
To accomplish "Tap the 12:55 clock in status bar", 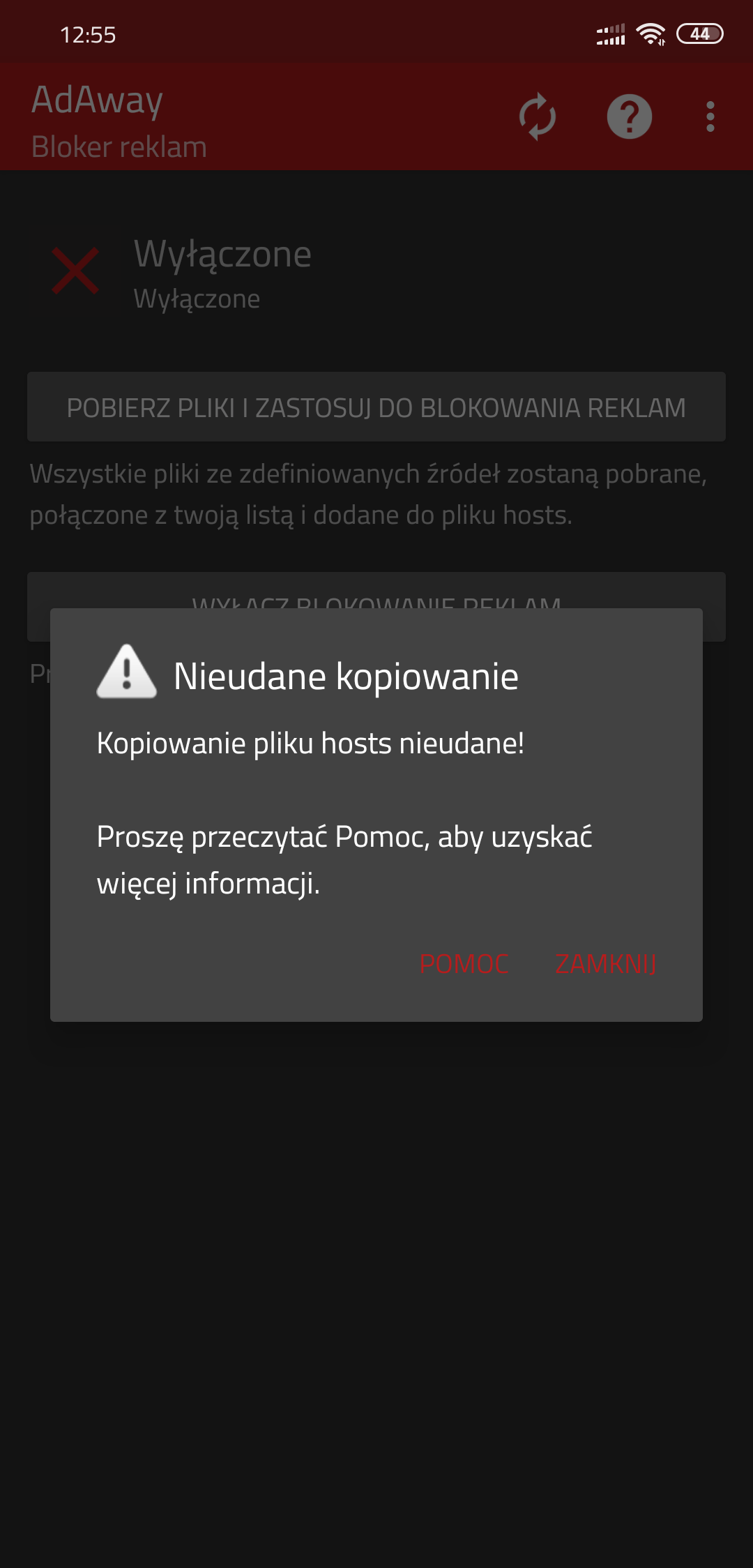I will tap(88, 35).
